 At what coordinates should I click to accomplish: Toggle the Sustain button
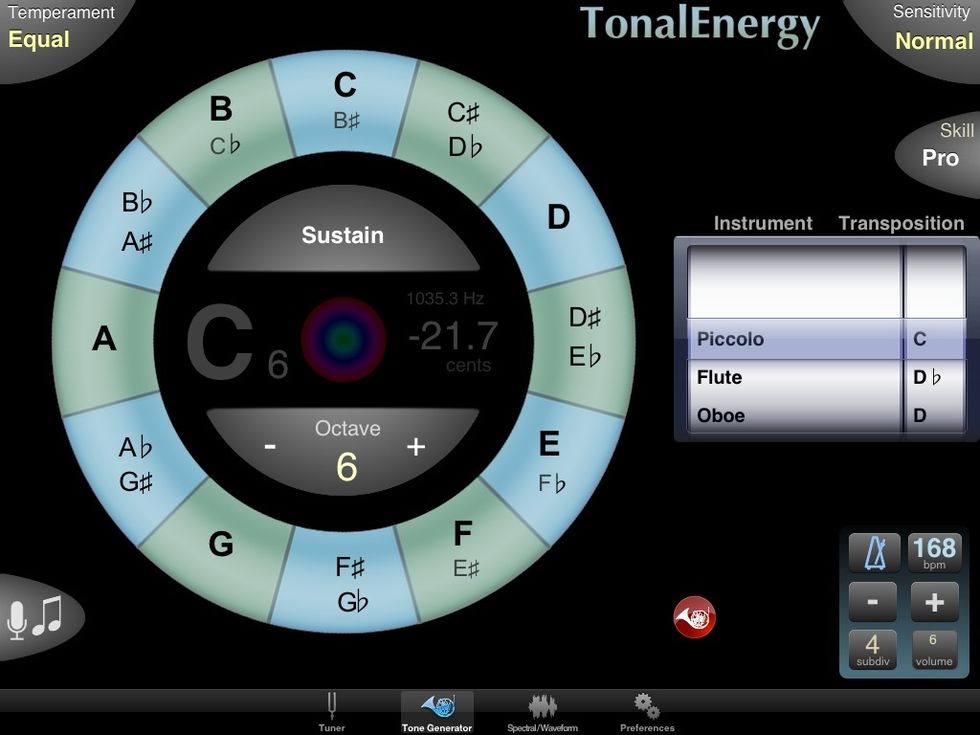(342, 235)
